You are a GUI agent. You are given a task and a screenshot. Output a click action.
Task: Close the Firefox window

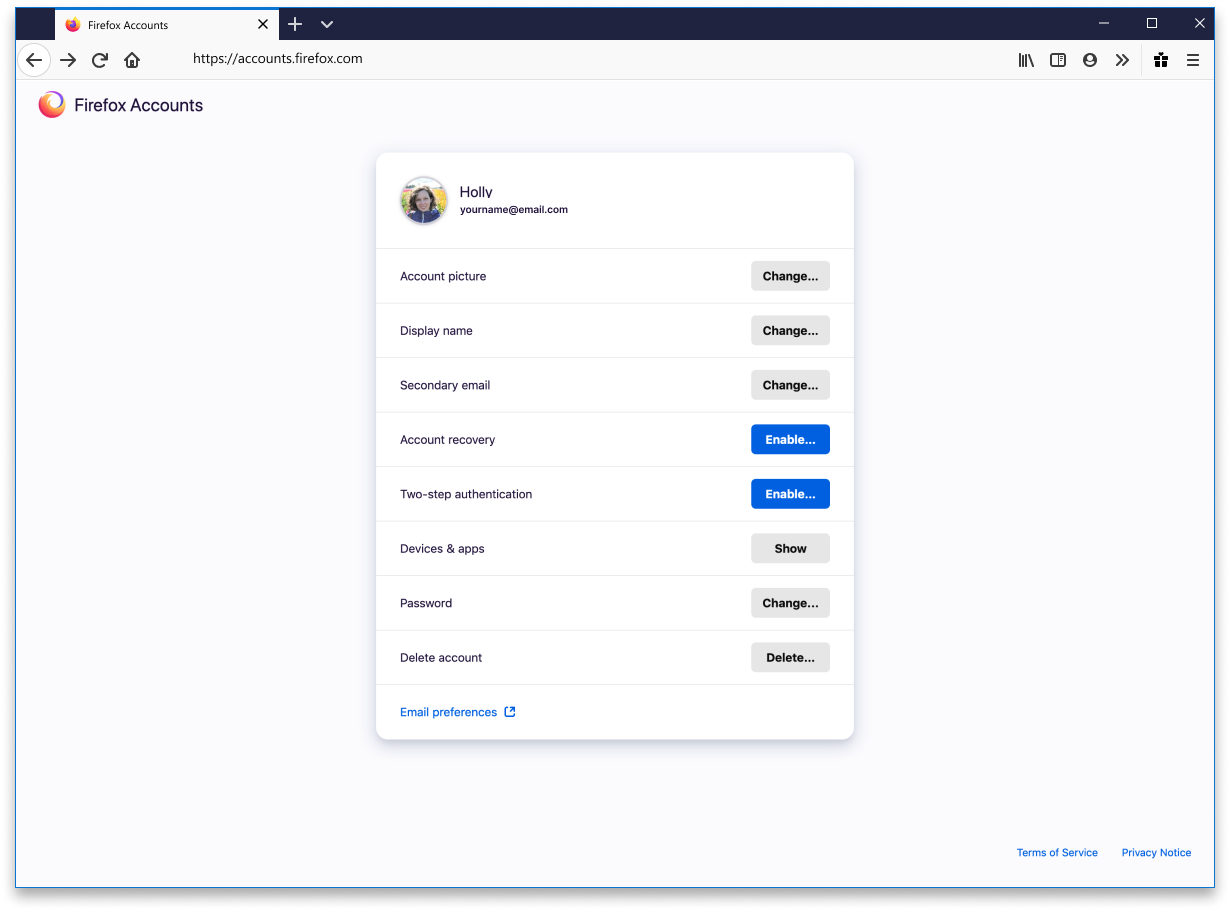pos(1200,23)
